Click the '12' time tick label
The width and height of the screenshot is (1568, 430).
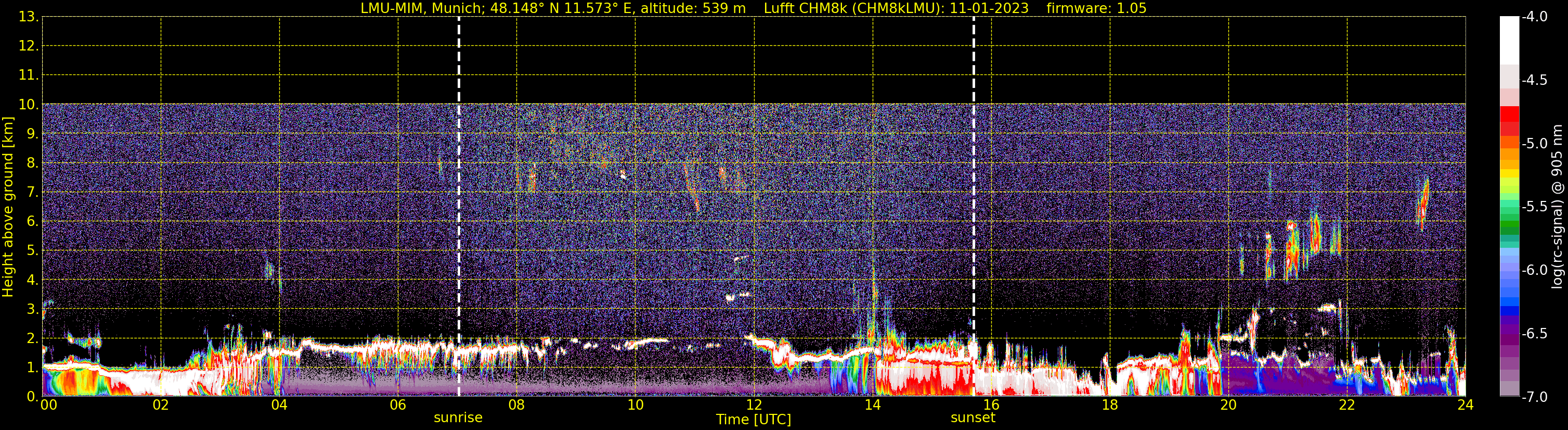(x=754, y=405)
